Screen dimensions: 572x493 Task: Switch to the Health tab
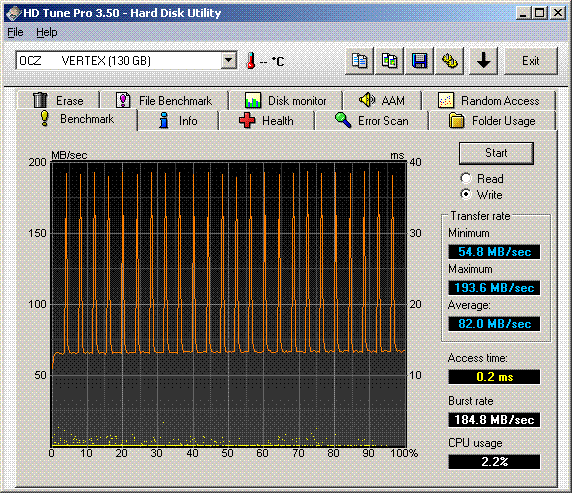coord(267,120)
